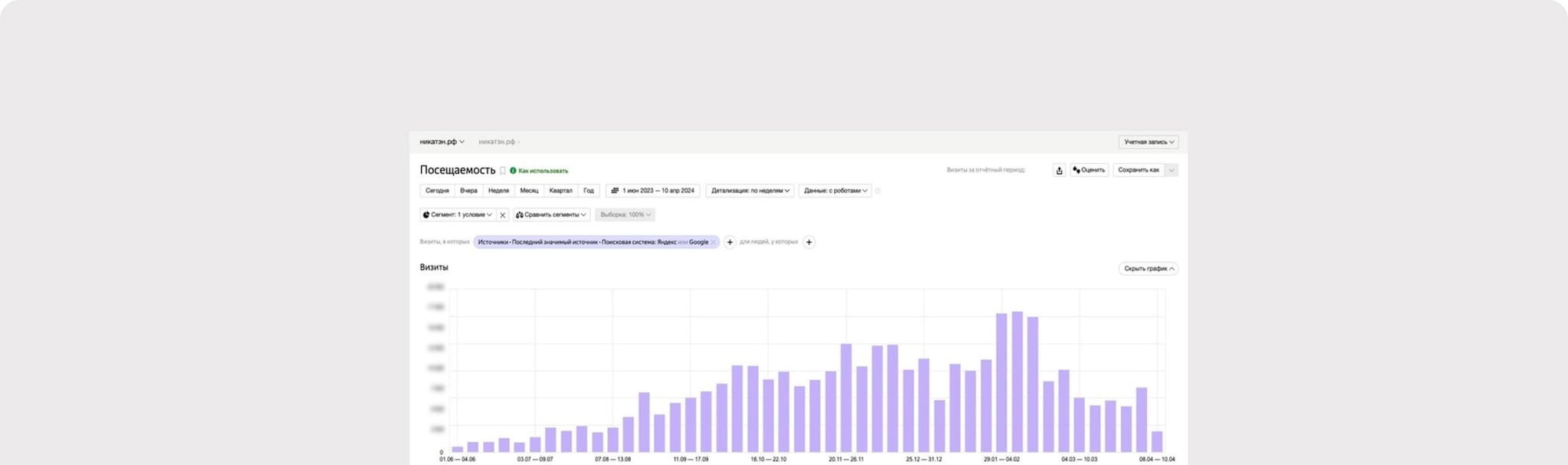Remove the Яндекс или Google source filter chip
This screenshot has width=1568, height=465.
click(714, 242)
